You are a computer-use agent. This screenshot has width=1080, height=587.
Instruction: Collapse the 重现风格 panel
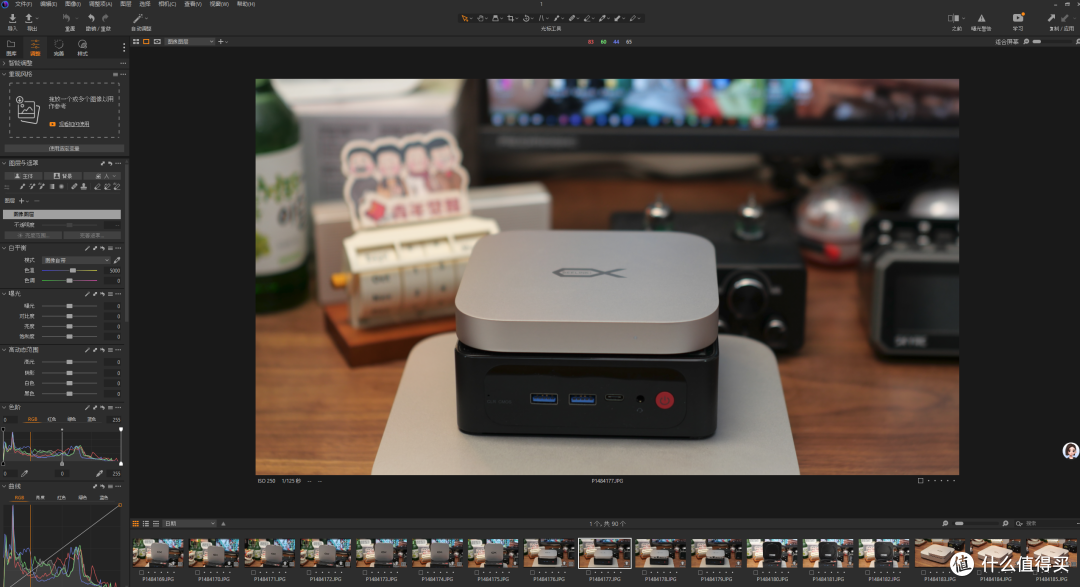click(x=4, y=74)
